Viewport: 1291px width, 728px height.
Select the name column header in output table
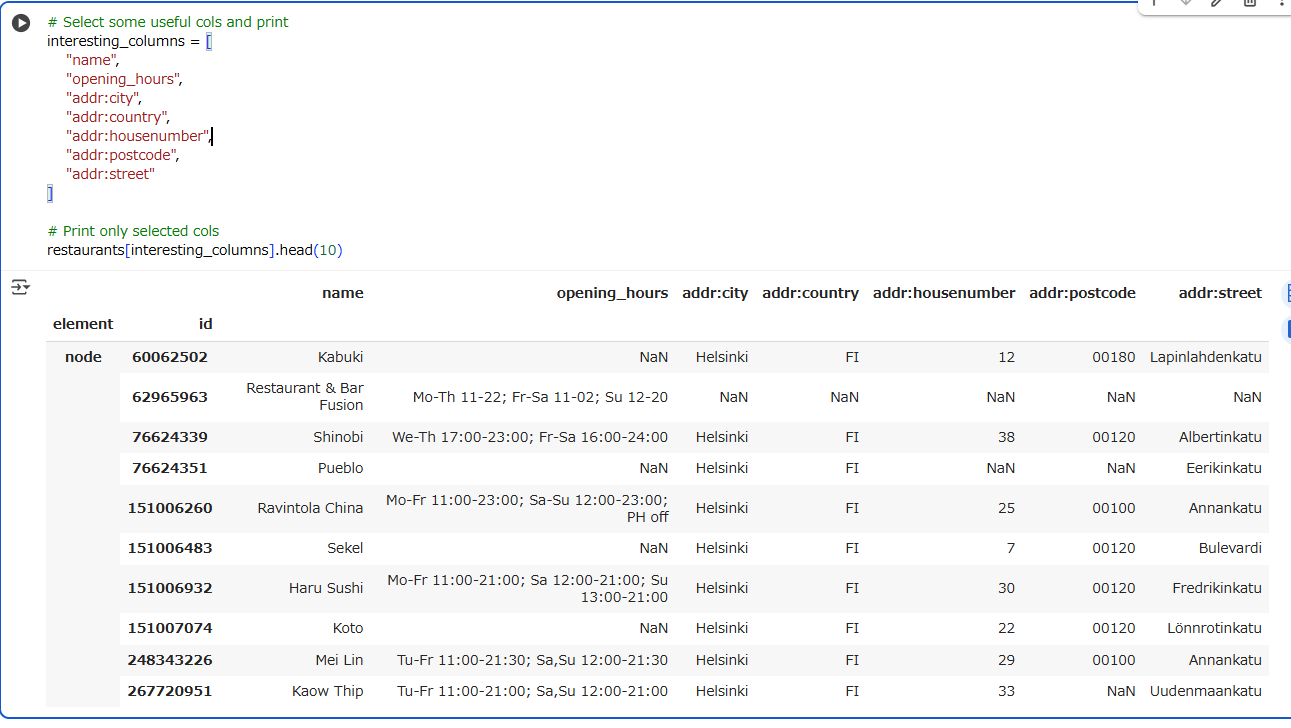(343, 293)
